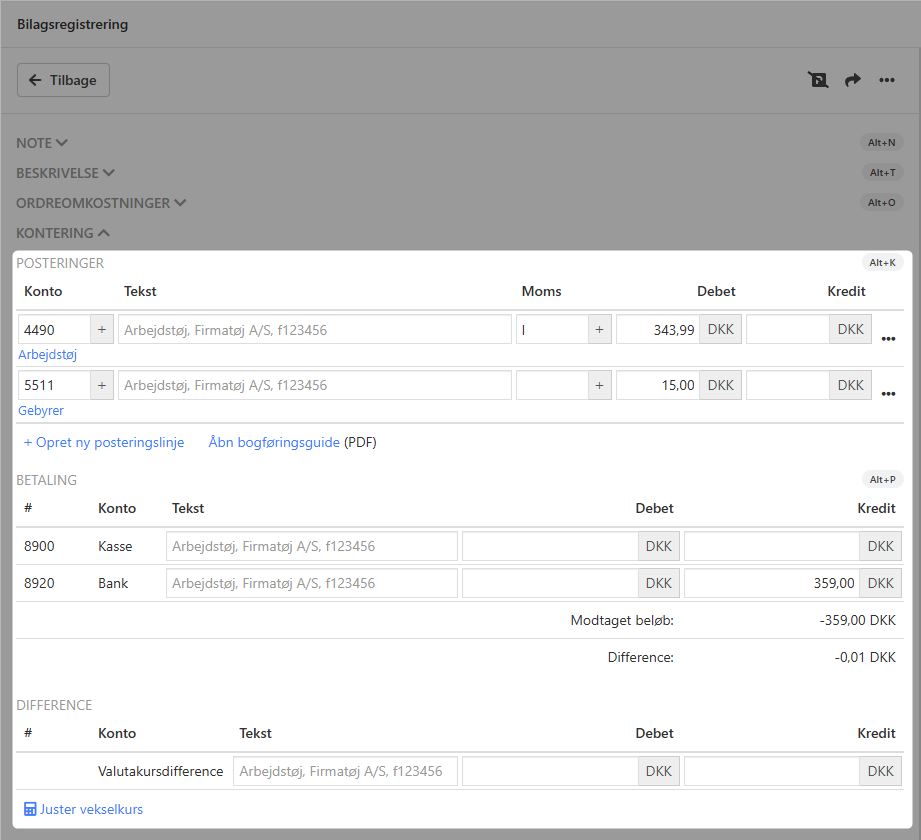Open three-dot menu for the Gebyrer posting line
Viewport: 921px width, 840px height.
click(888, 394)
